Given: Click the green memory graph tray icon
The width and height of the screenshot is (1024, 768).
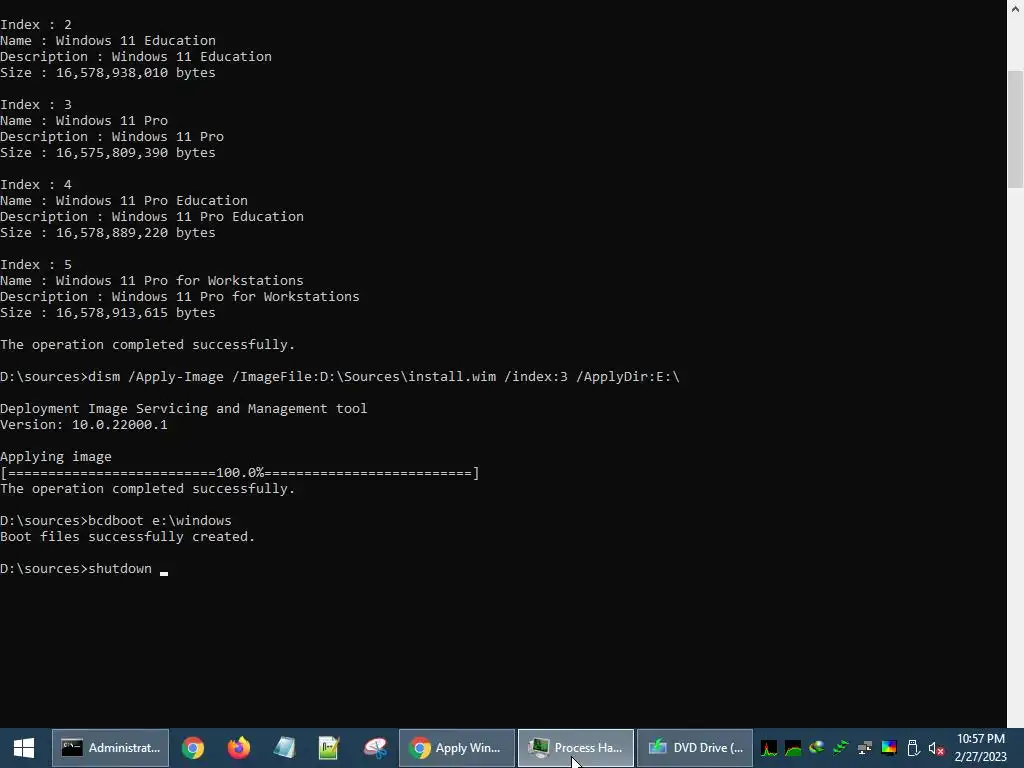Looking at the screenshot, I should tap(793, 748).
